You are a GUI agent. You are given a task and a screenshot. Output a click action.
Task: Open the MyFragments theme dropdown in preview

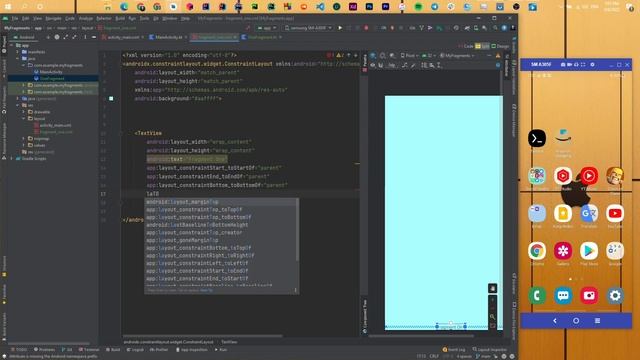coord(457,56)
